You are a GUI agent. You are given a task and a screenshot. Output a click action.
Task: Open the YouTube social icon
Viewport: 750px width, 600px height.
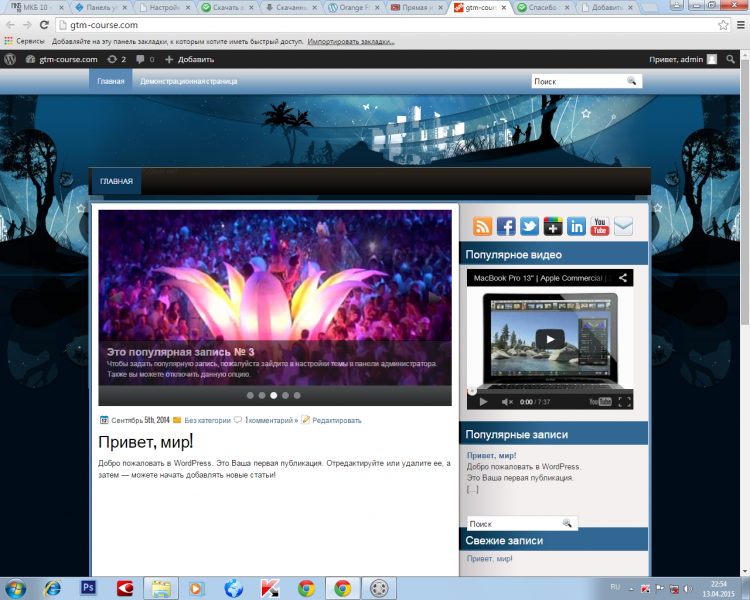pos(600,226)
